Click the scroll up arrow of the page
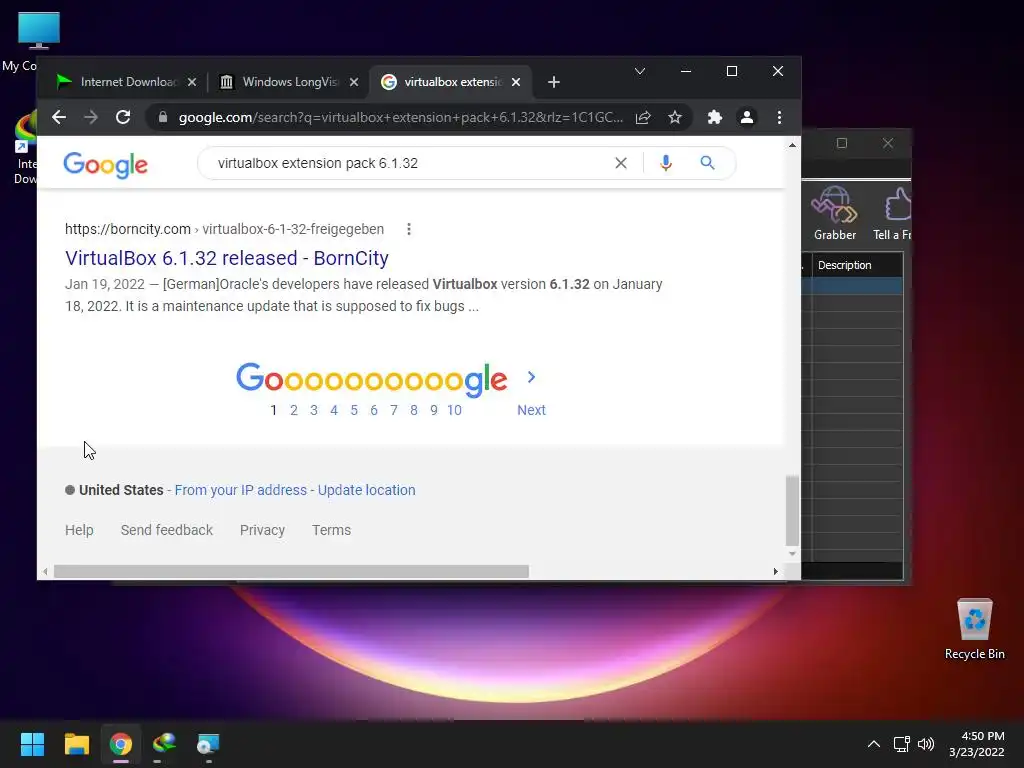This screenshot has height=768, width=1024. (792, 145)
